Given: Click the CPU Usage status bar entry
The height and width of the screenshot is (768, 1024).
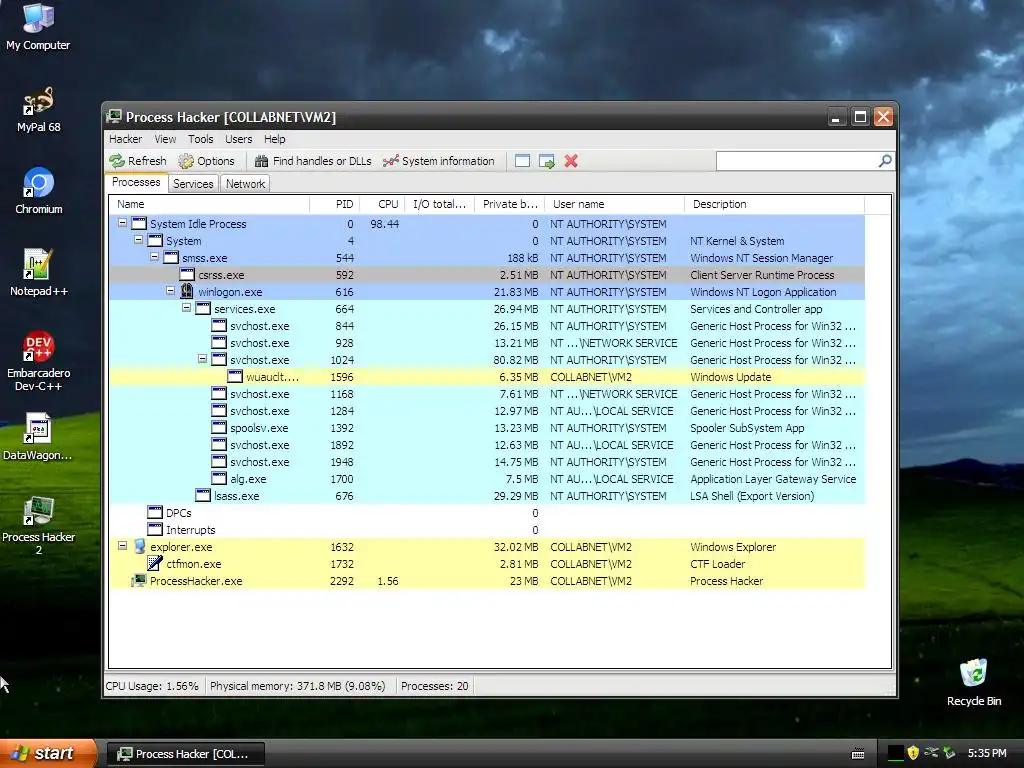Looking at the screenshot, I should click(x=152, y=686).
